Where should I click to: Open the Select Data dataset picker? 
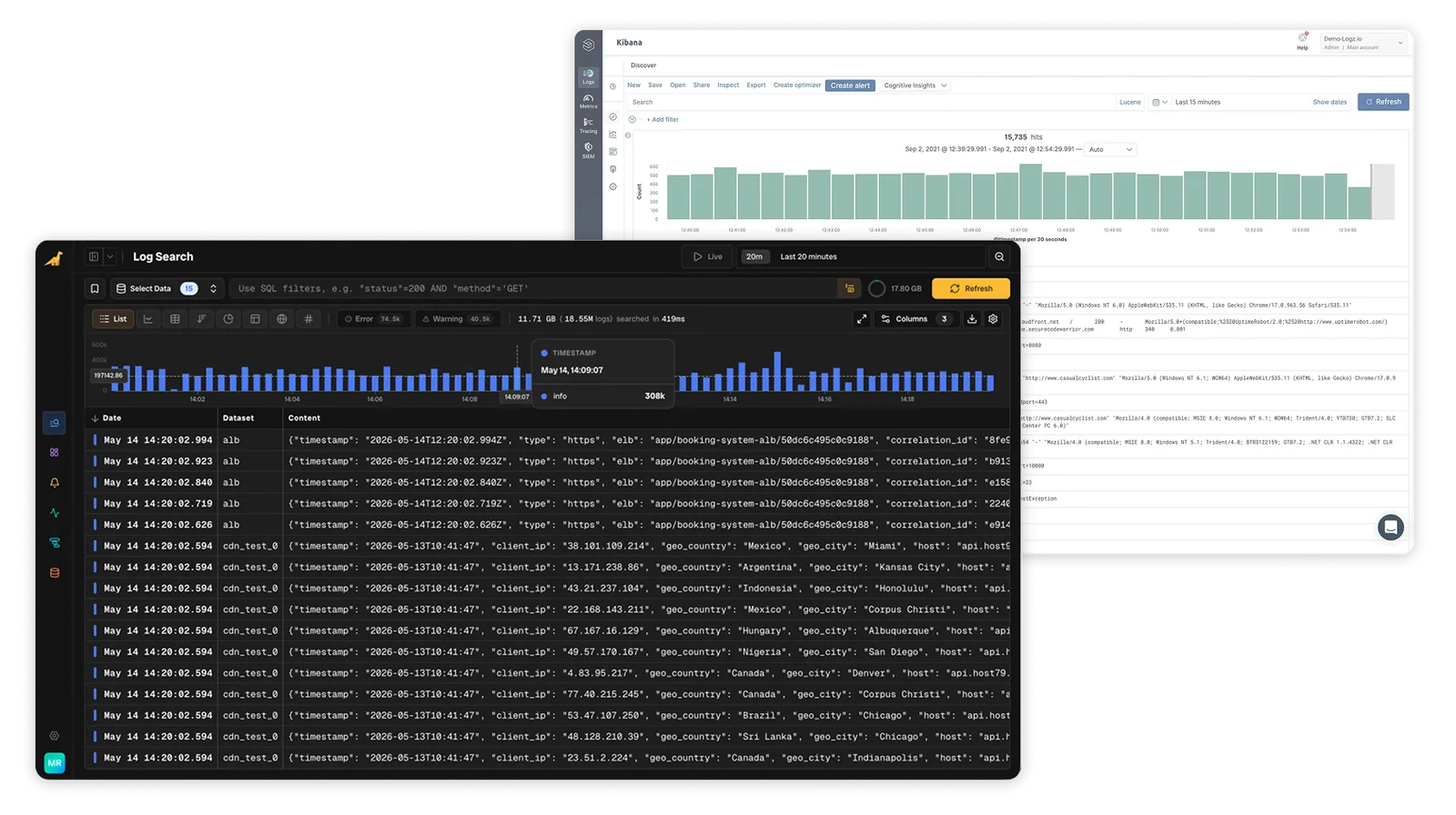pyautogui.click(x=167, y=288)
